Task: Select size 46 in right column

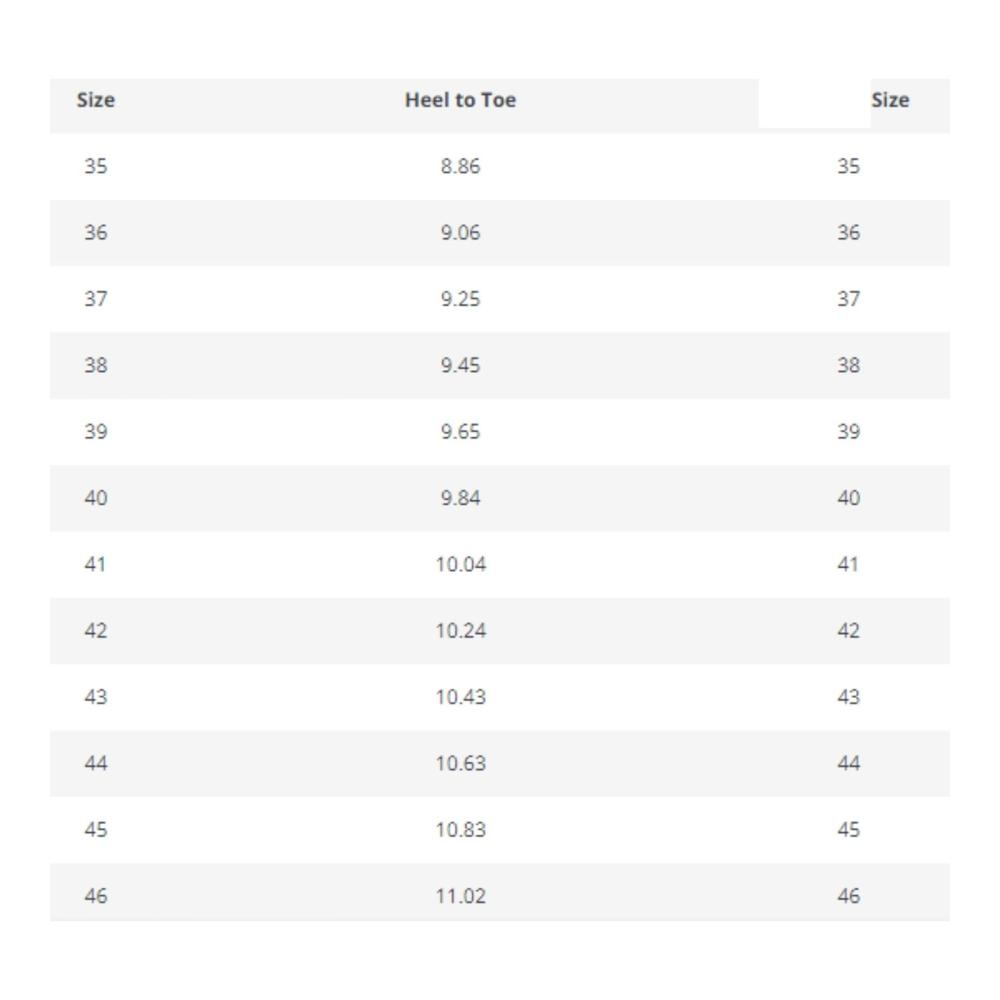Action: (x=848, y=896)
